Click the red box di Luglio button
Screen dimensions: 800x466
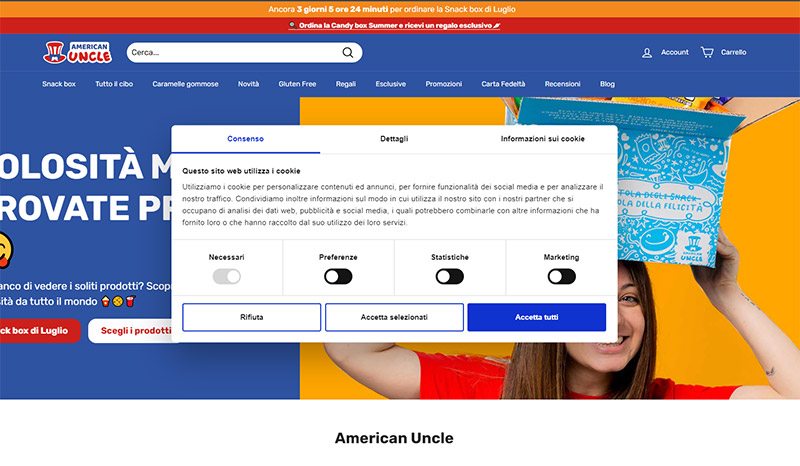click(40, 331)
